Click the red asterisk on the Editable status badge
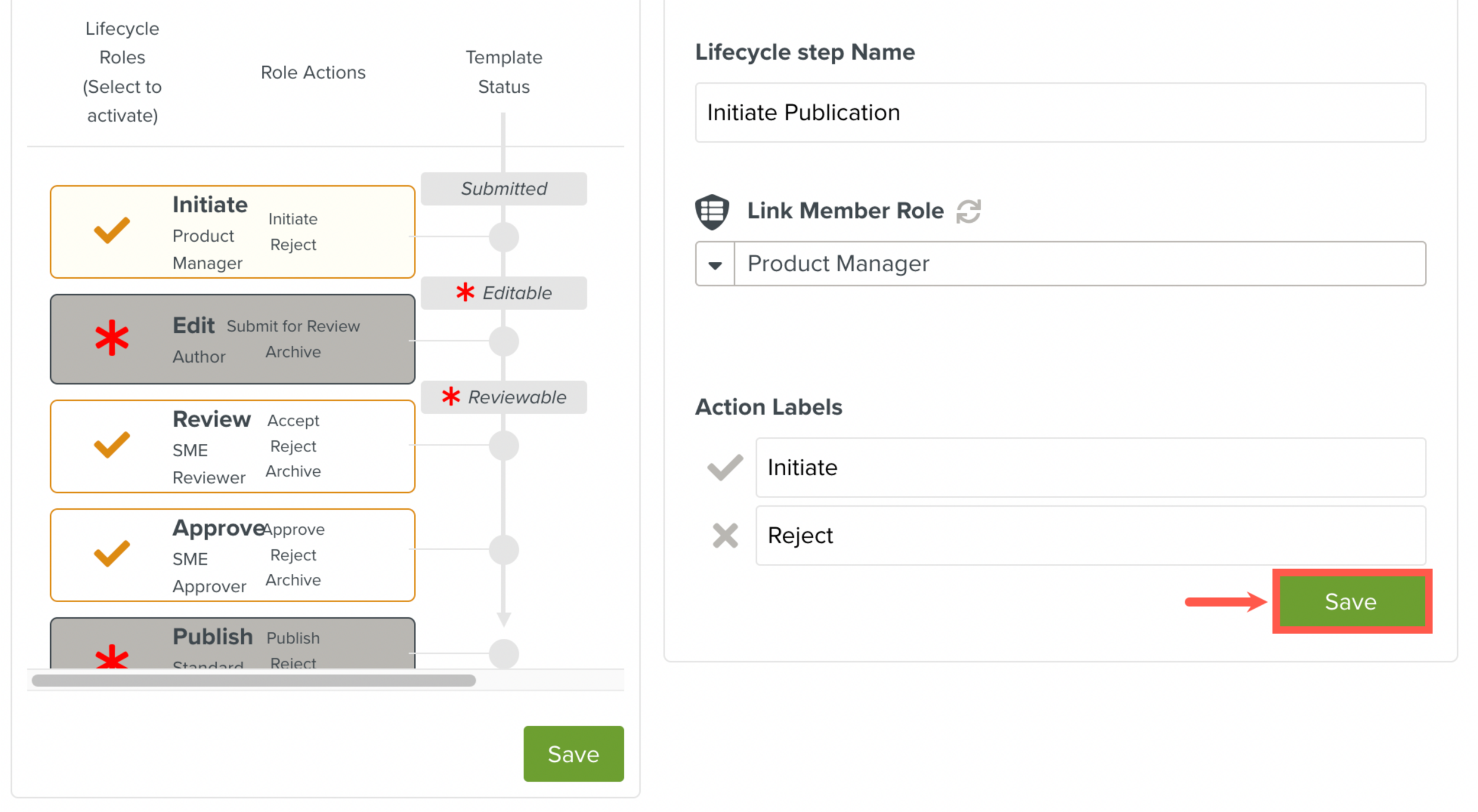Screen dimensions: 1478x812 click(465, 291)
